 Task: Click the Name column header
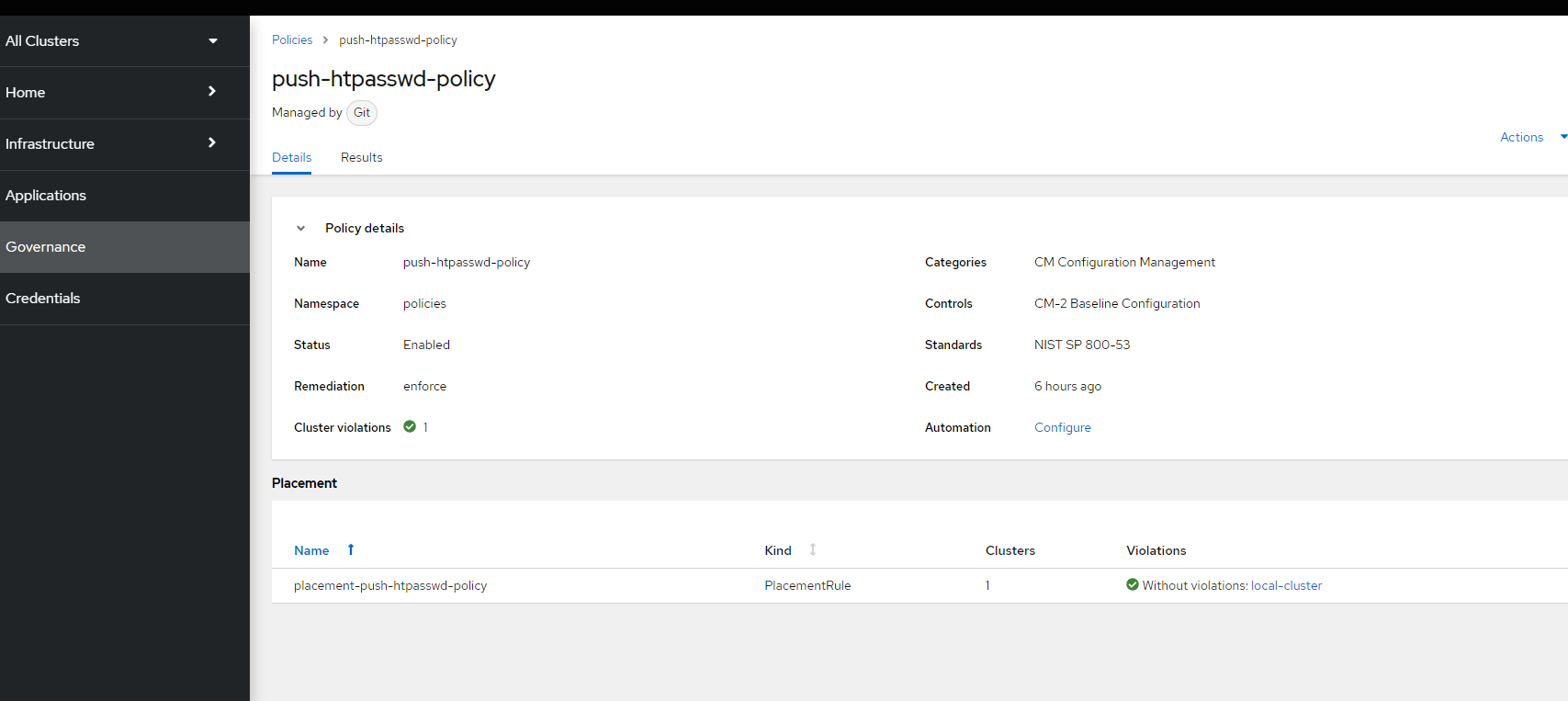[x=311, y=550]
